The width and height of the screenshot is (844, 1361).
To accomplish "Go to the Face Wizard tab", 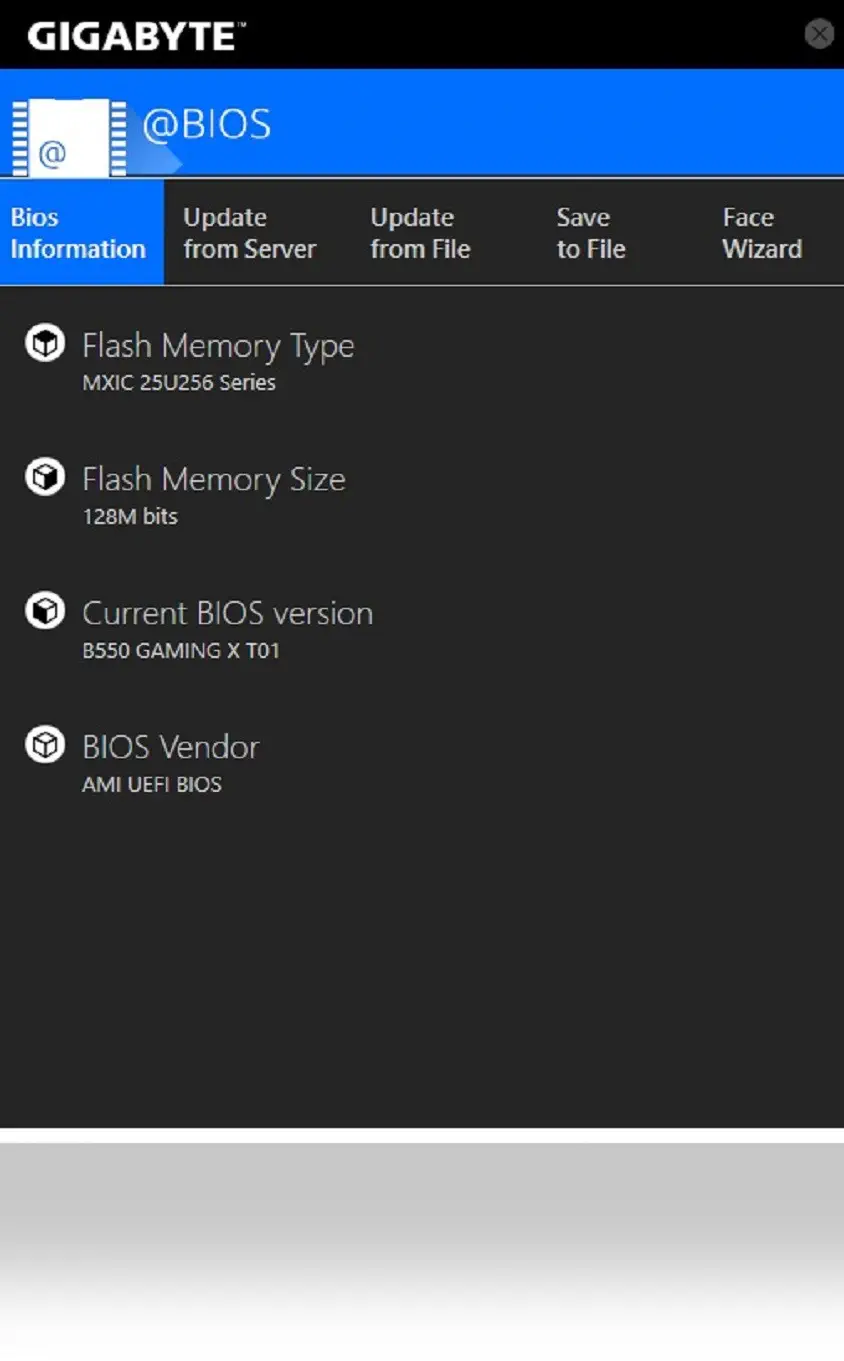I will [762, 233].
